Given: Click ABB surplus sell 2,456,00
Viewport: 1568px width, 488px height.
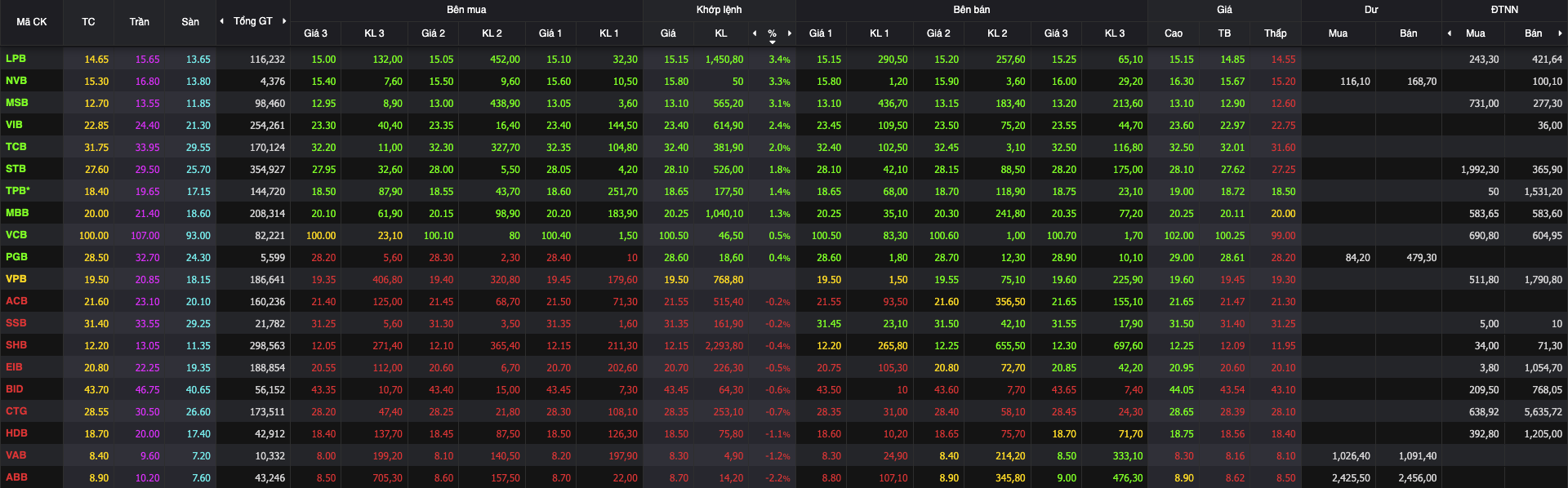Looking at the screenshot, I should (1417, 478).
